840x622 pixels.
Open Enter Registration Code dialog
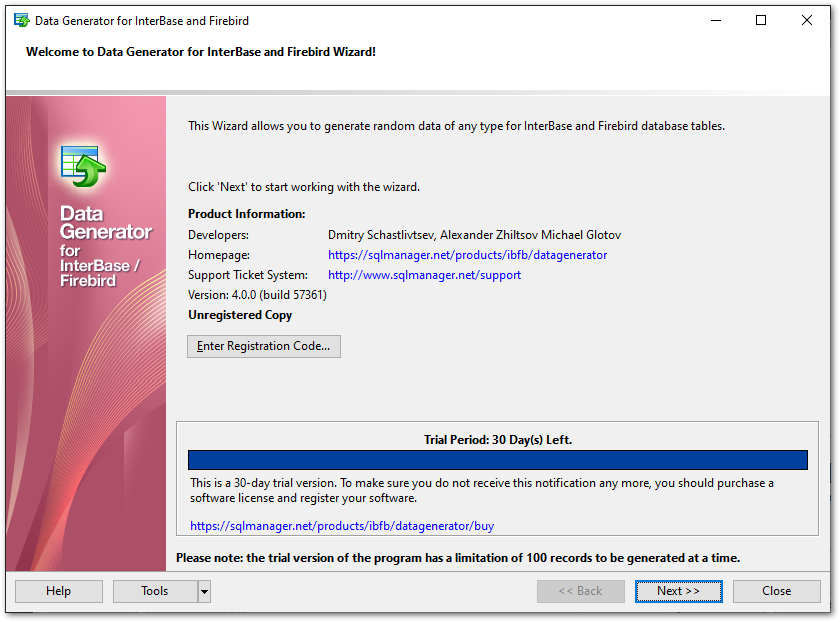coord(264,346)
